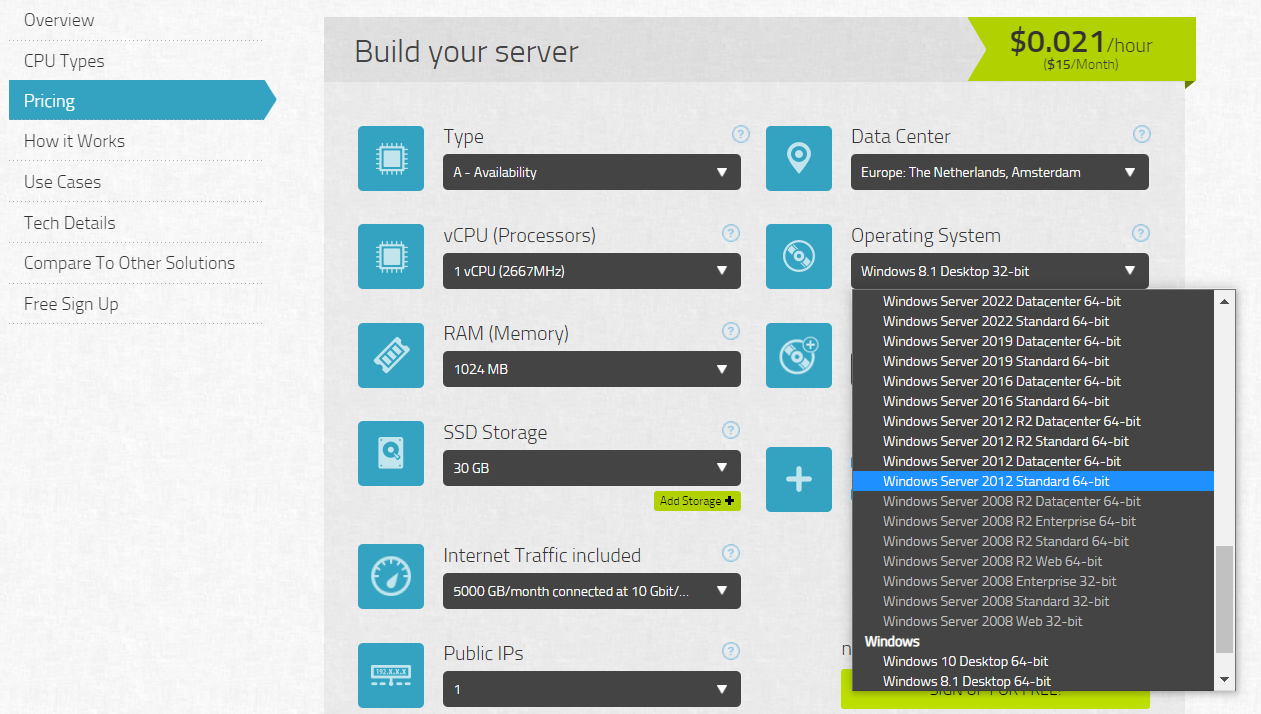Select Windows Server 2019 Standard 64-bit
Viewport: 1261px width, 714px height.
1033,361
